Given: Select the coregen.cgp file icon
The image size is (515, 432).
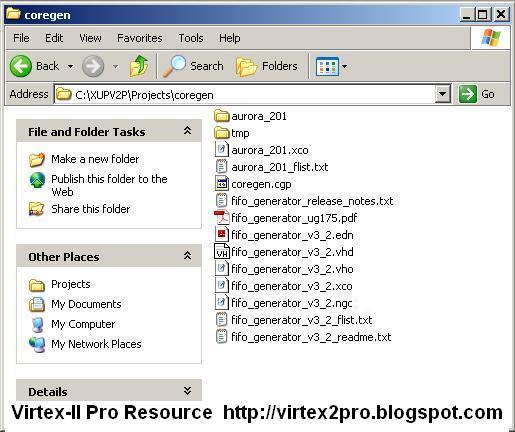Looking at the screenshot, I should coord(221,184).
